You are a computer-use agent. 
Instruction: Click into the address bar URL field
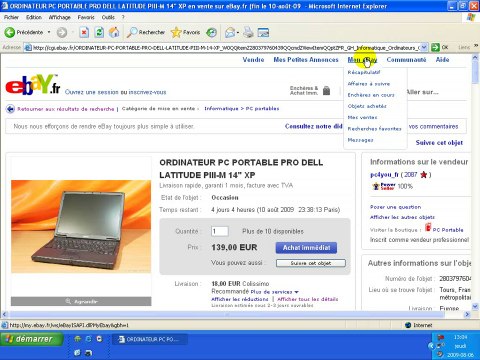222,48
